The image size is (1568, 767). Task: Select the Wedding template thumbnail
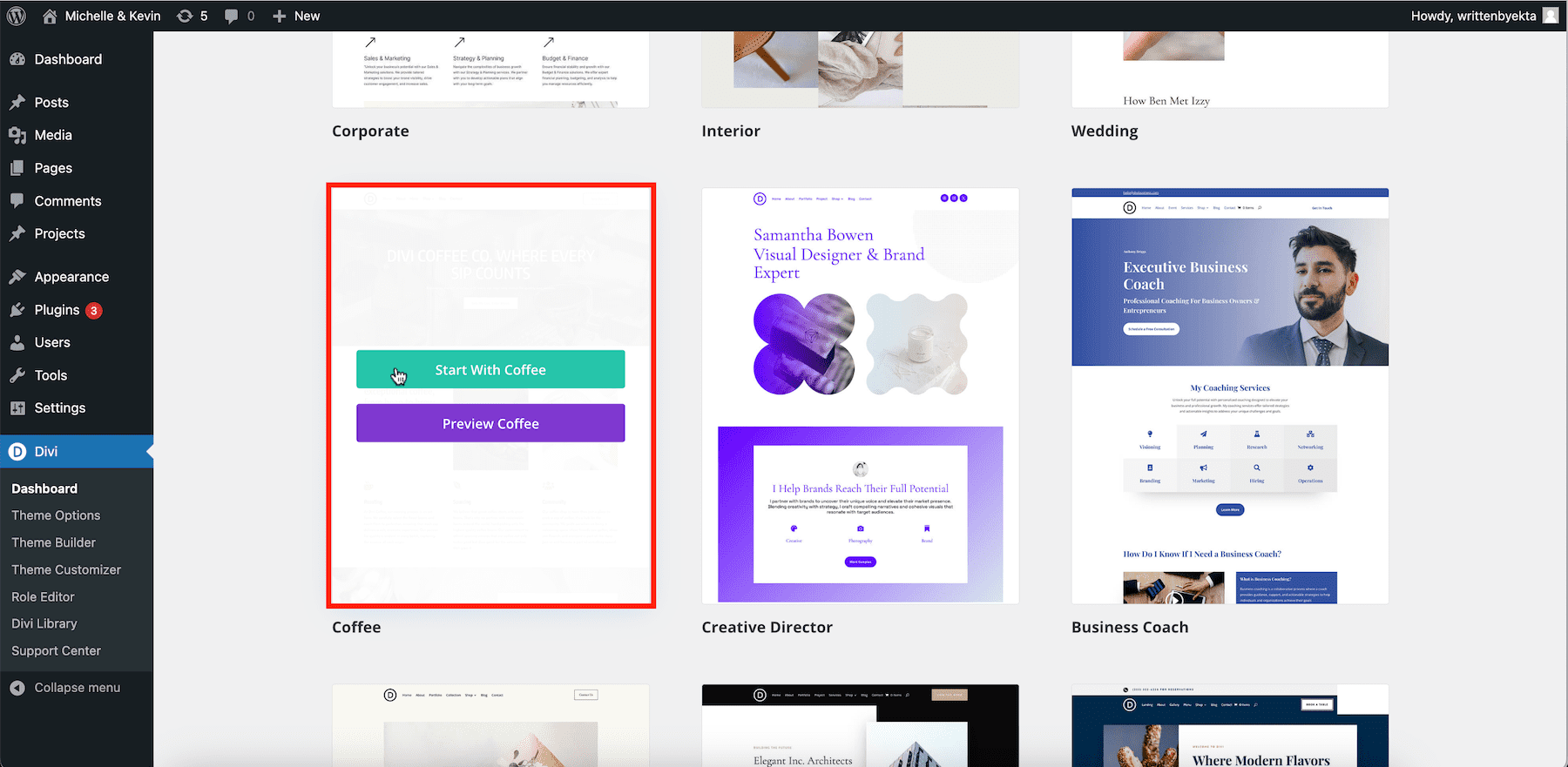coord(1230,70)
